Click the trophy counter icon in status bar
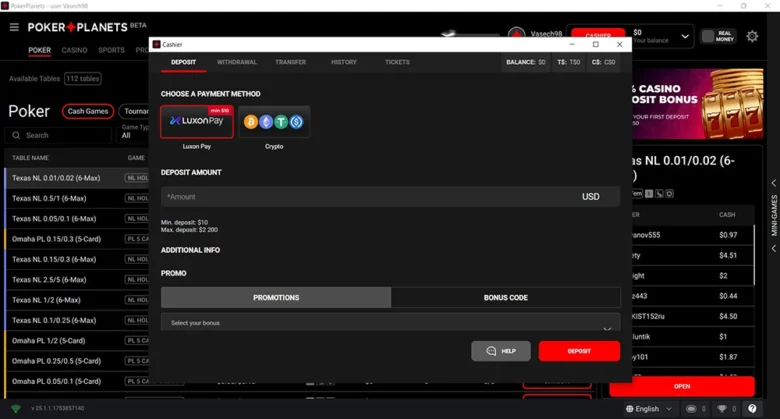The width and height of the screenshot is (780, 419). tap(722, 409)
